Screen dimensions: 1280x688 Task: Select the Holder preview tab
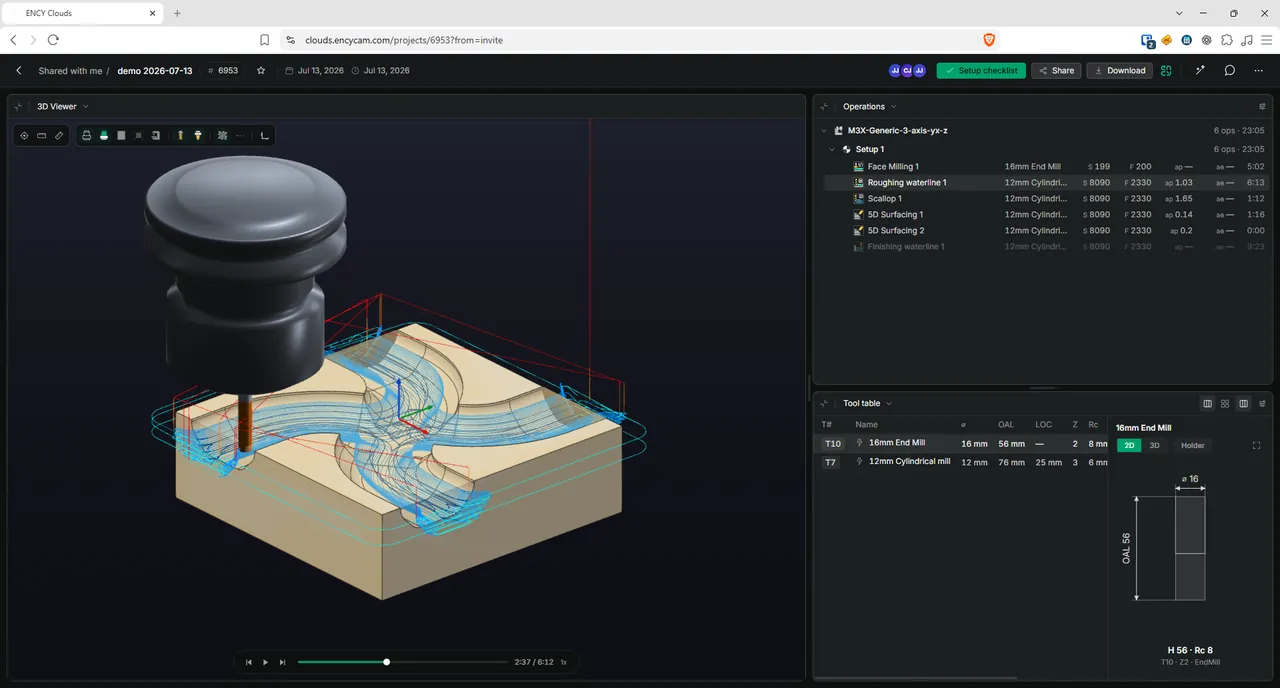[1192, 445]
